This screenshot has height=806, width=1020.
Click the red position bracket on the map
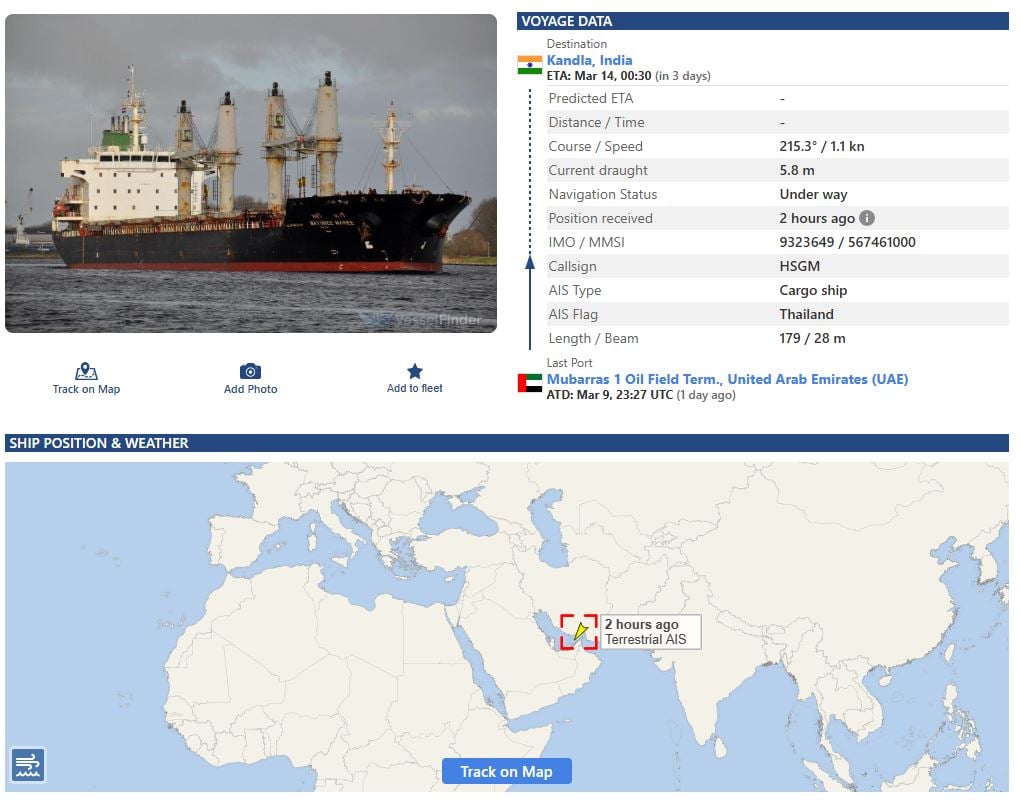579,632
